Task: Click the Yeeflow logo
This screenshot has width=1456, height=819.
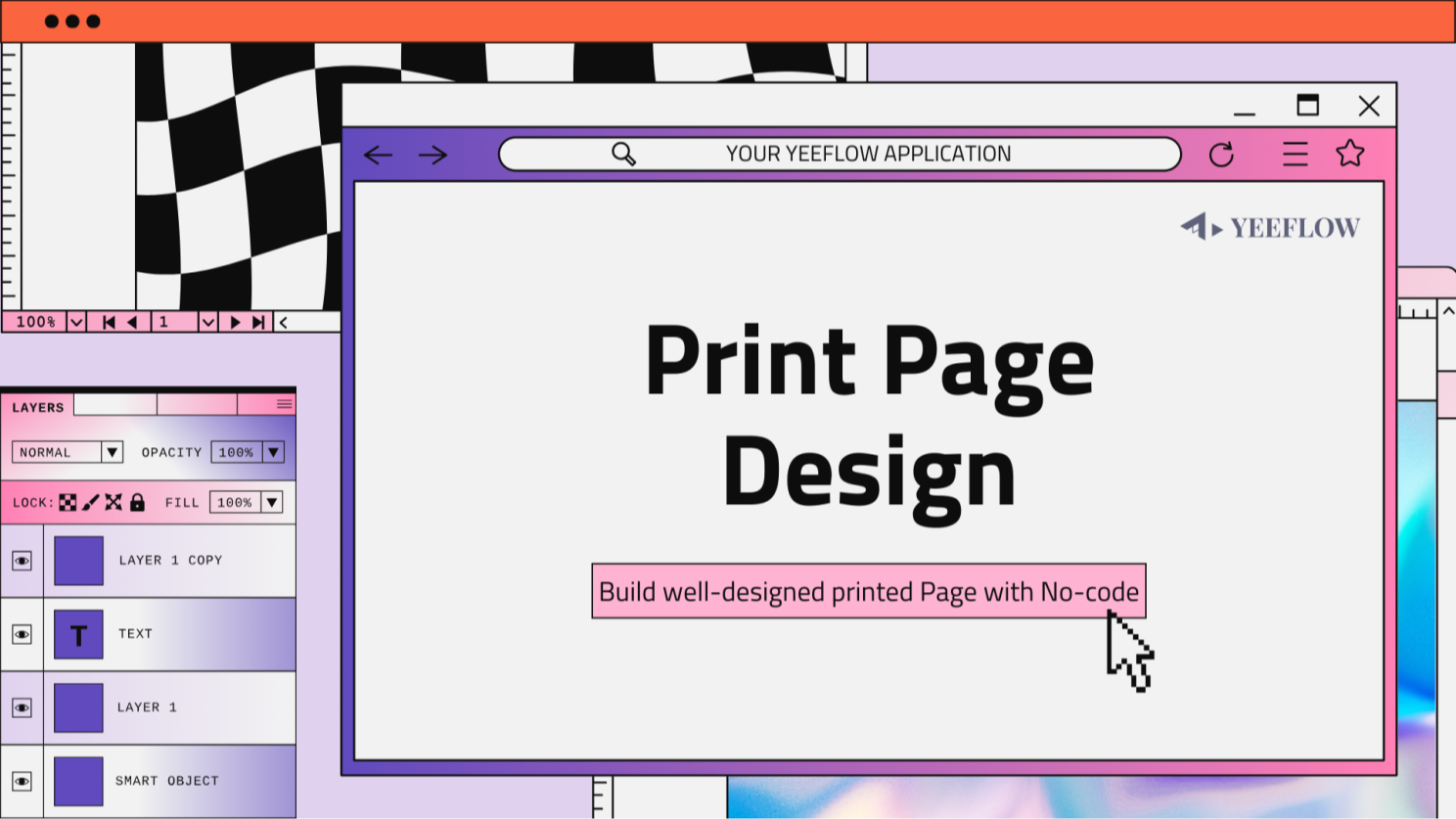Action: (x=1270, y=227)
